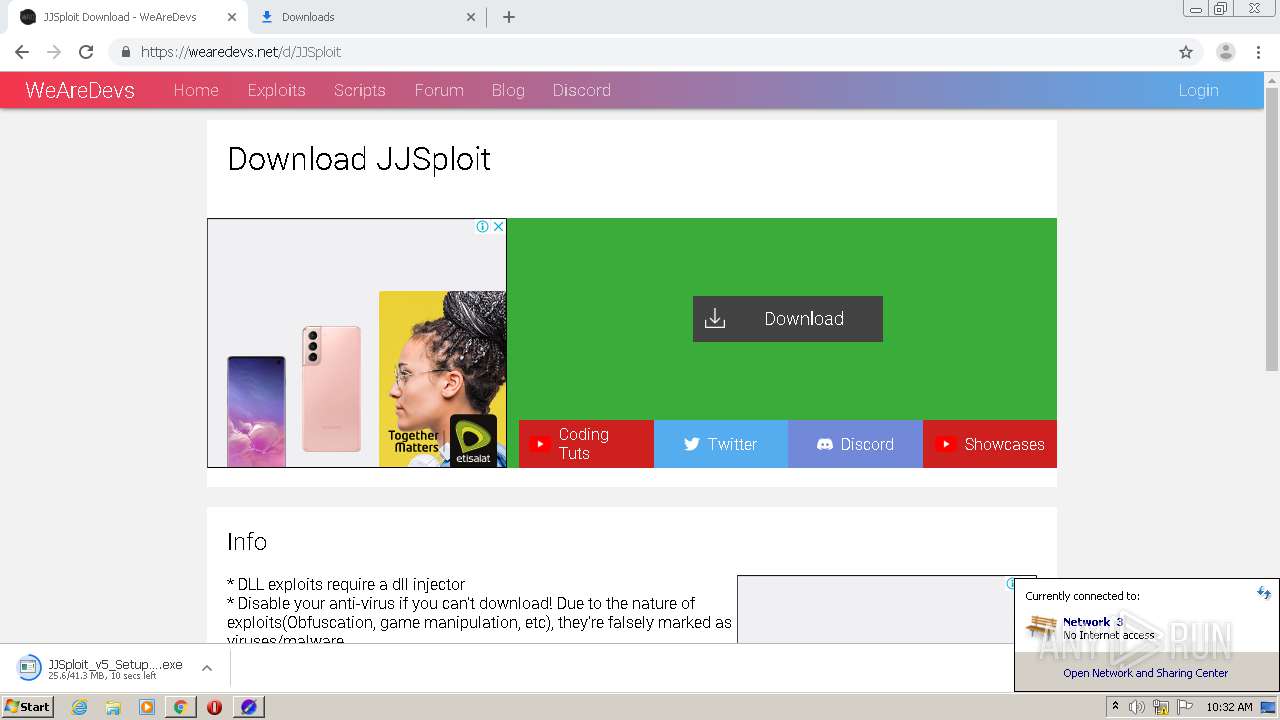Close the Downloads tab
The width and height of the screenshot is (1280, 720).
tap(472, 17)
